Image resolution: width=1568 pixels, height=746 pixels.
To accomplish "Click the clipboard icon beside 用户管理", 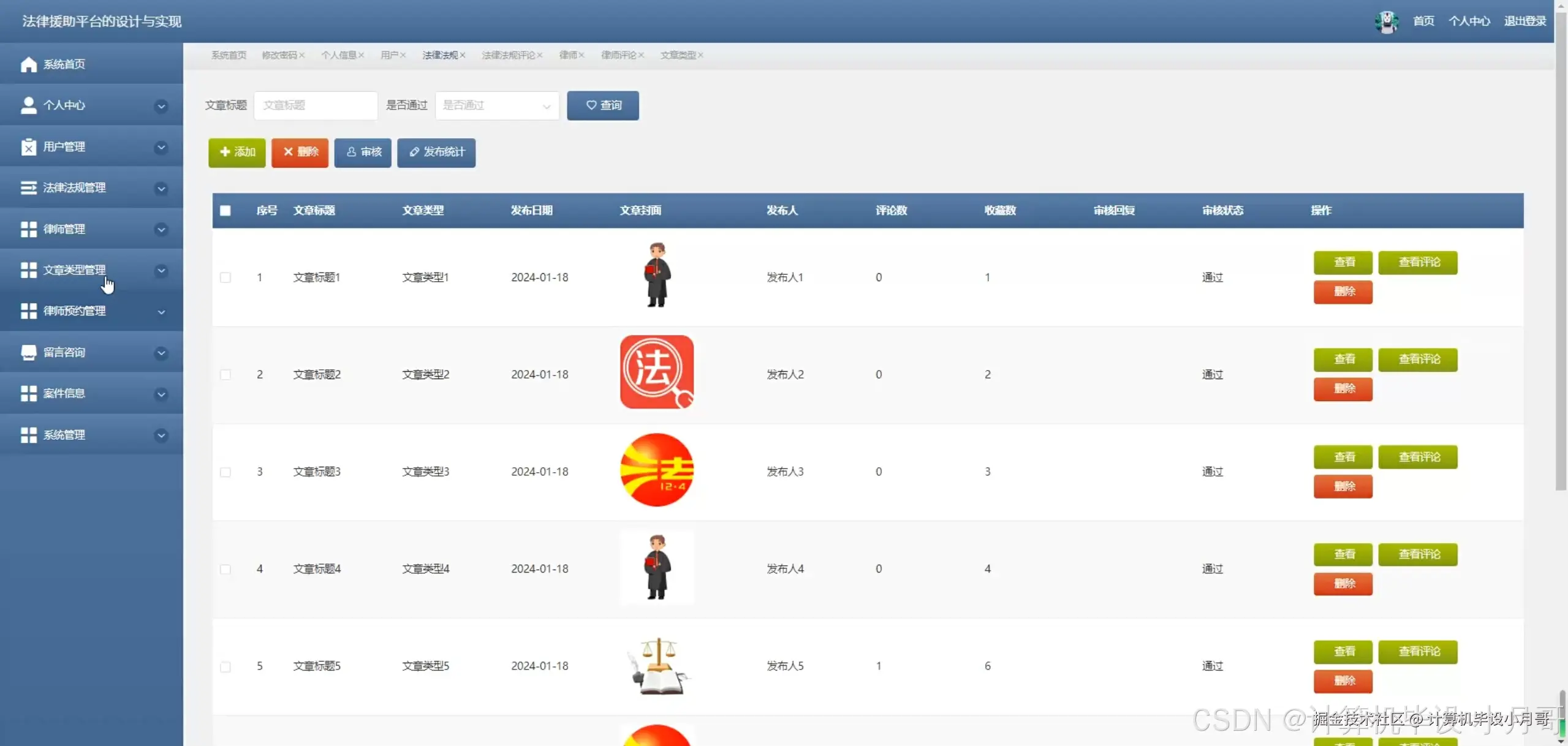I will 28,147.
